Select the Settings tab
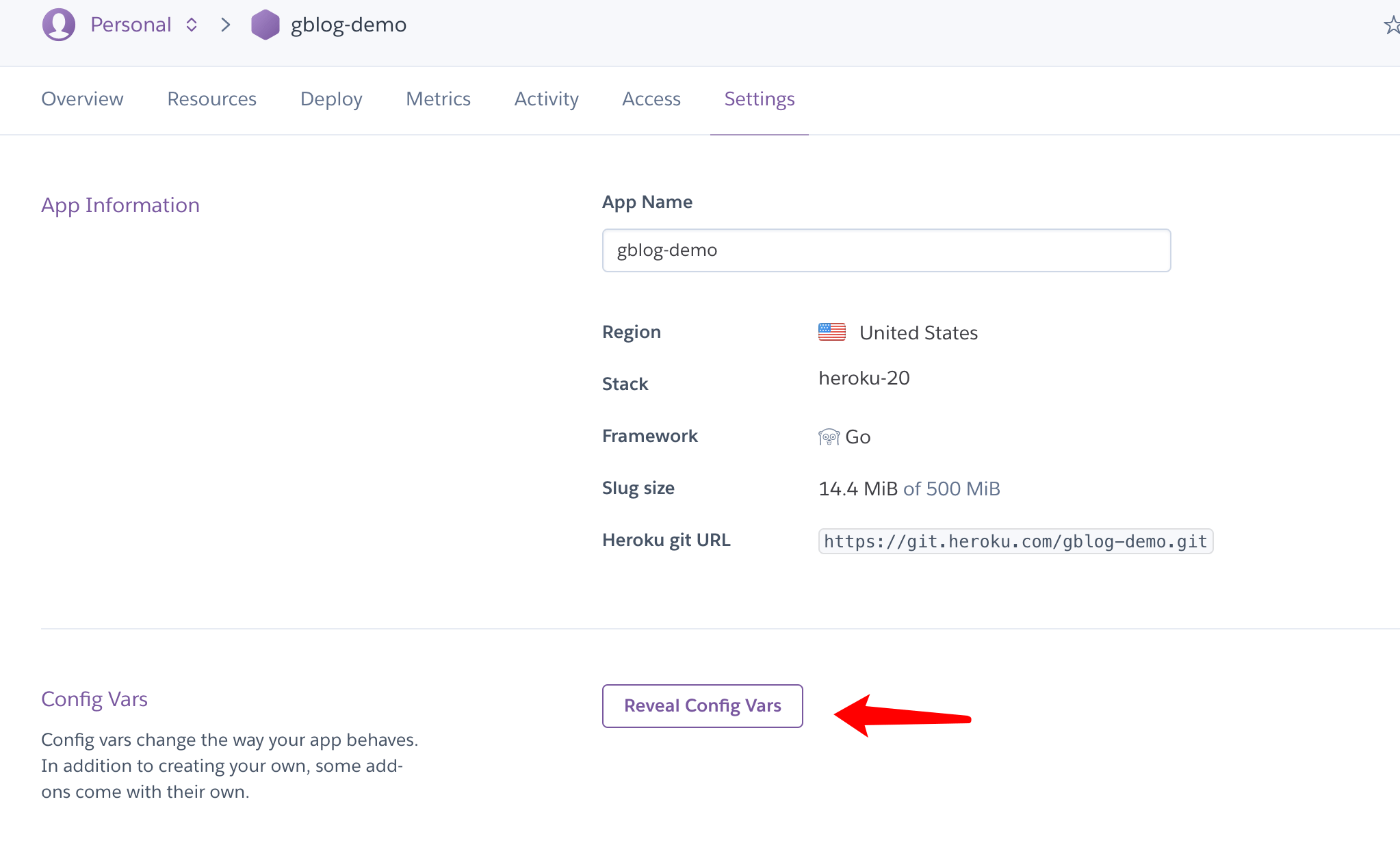This screenshot has width=1400, height=858. 759,99
